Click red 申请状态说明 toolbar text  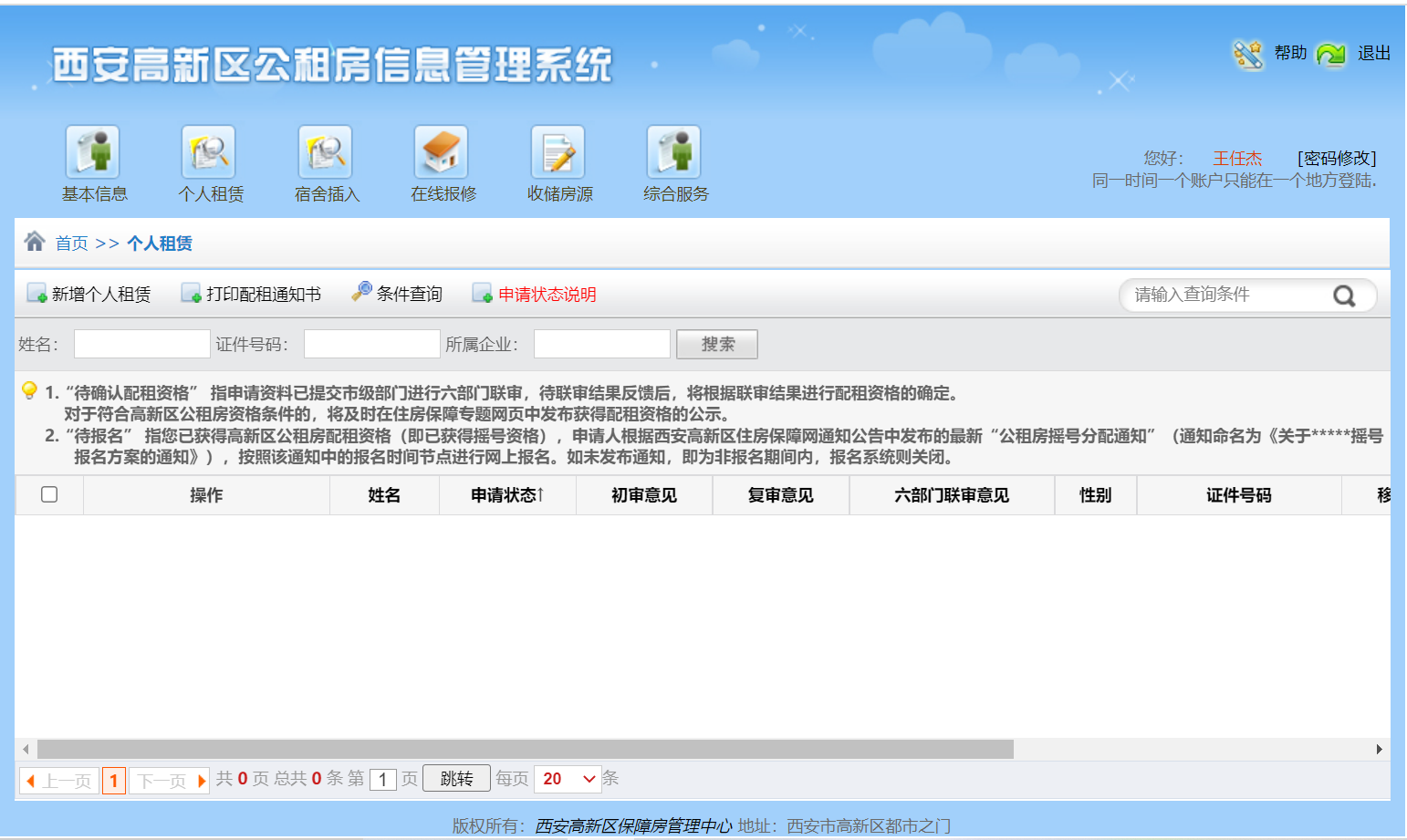[x=547, y=295]
